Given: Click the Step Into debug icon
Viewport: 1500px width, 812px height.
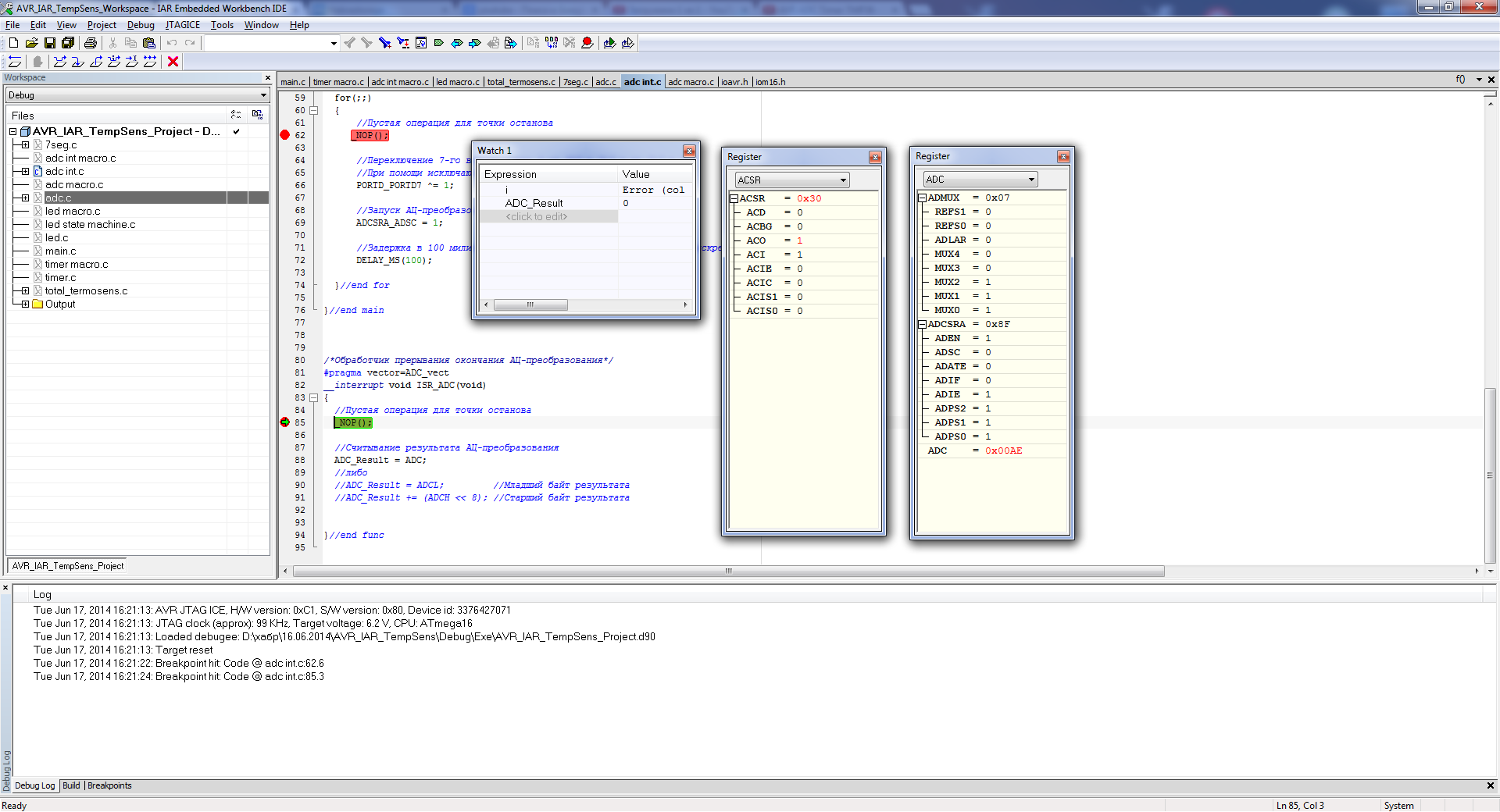Looking at the screenshot, I should click(x=78, y=62).
